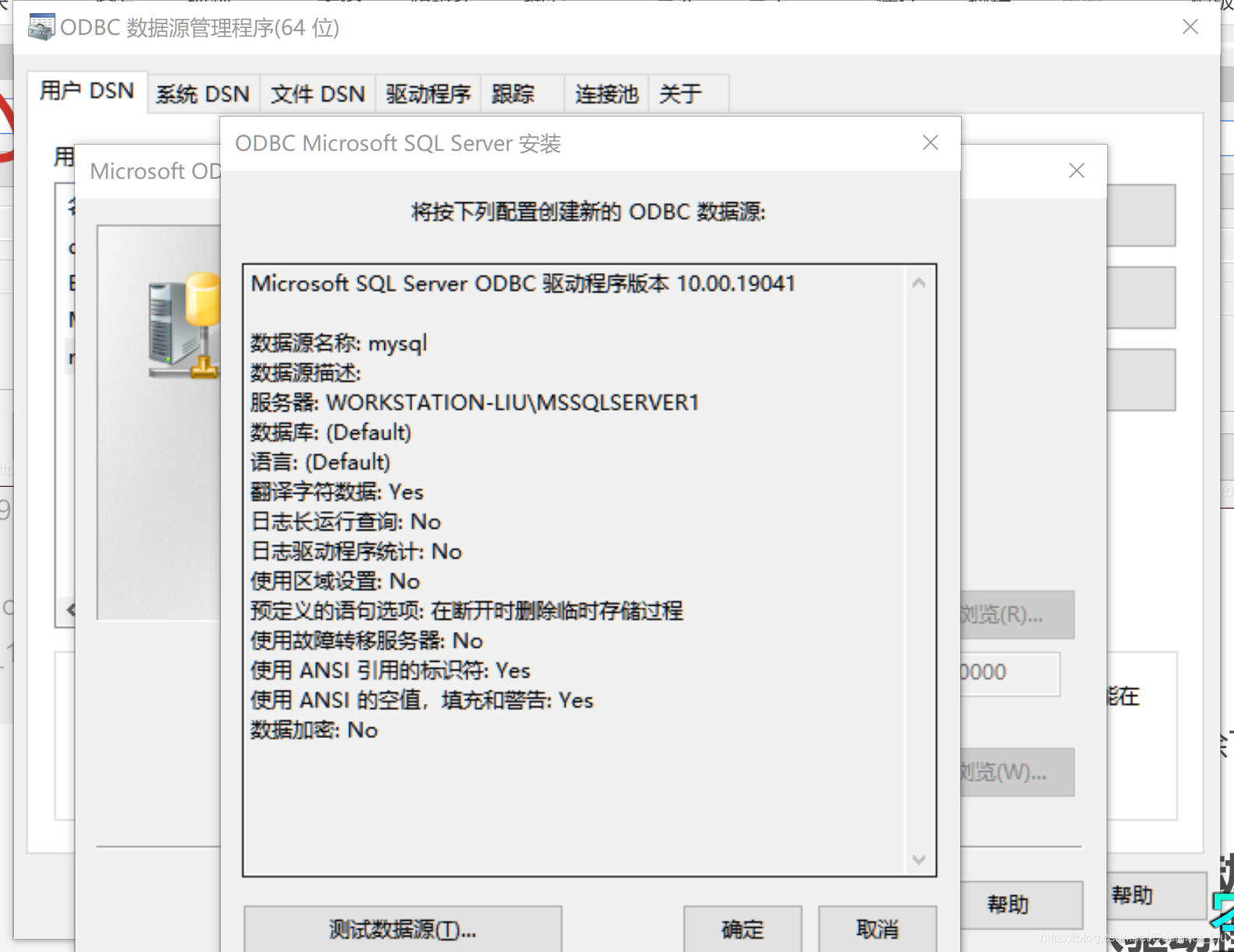The image size is (1234, 952).
Task: Click the line 预定义的语句选项
Action: [x=467, y=611]
